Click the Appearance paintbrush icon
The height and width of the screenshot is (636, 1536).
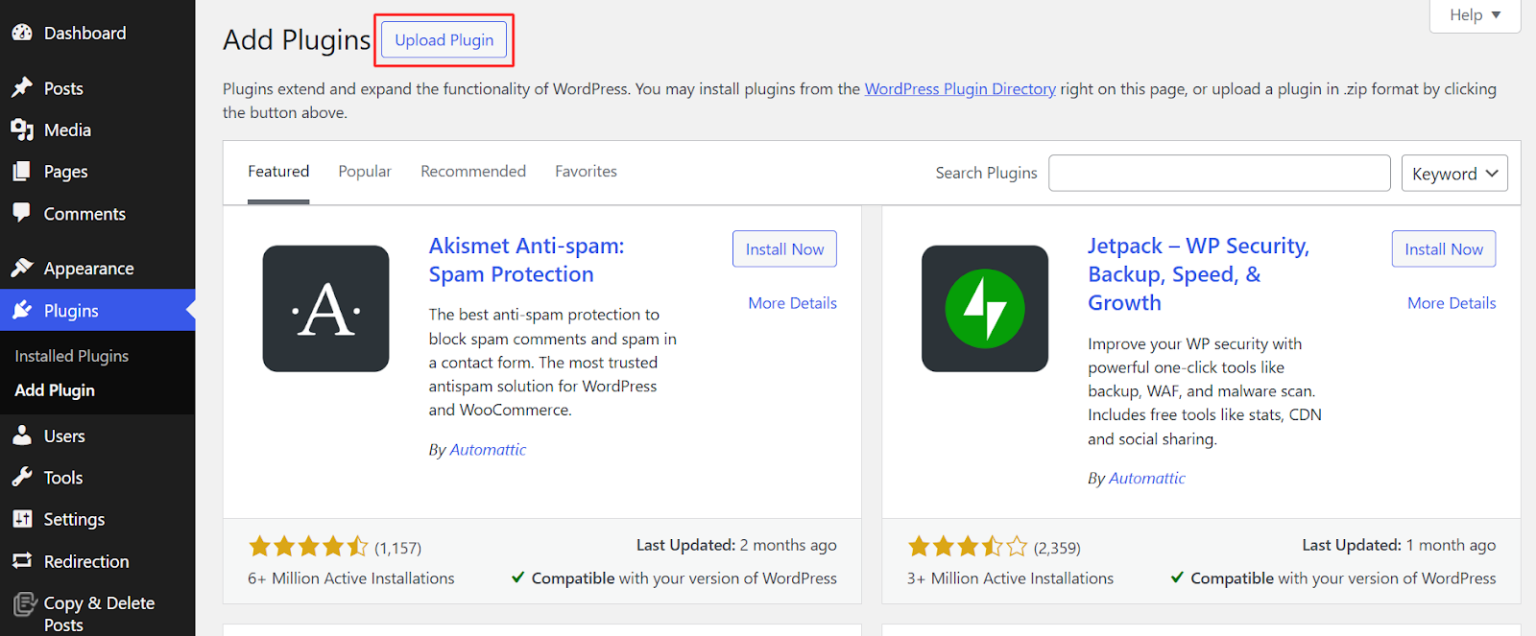click(x=22, y=267)
